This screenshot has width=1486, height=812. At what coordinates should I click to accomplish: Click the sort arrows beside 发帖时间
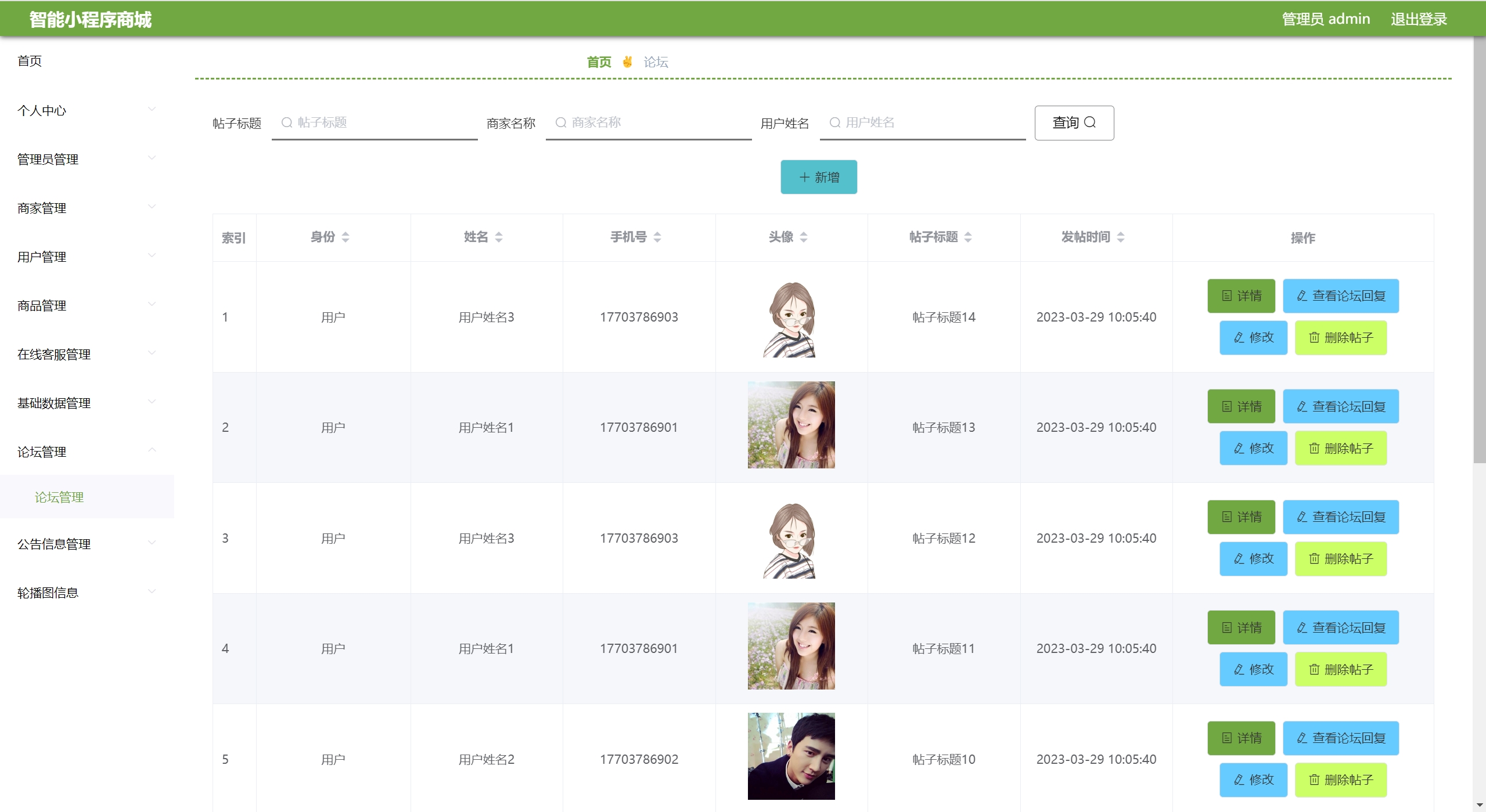[1121, 237]
